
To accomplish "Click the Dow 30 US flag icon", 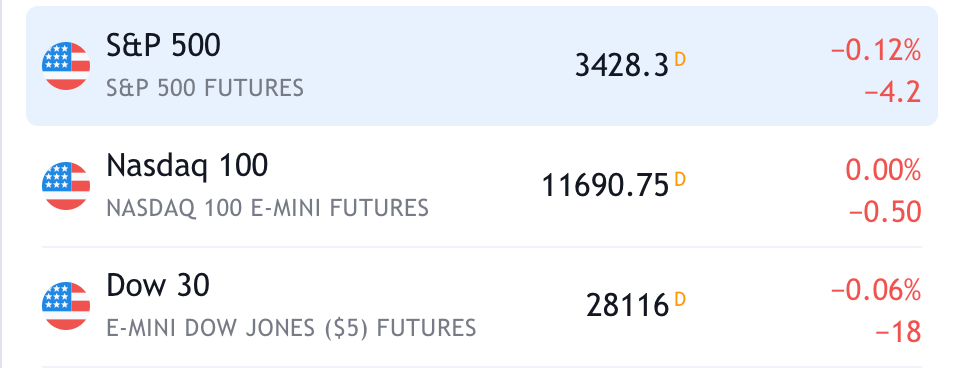I will pyautogui.click(x=66, y=306).
